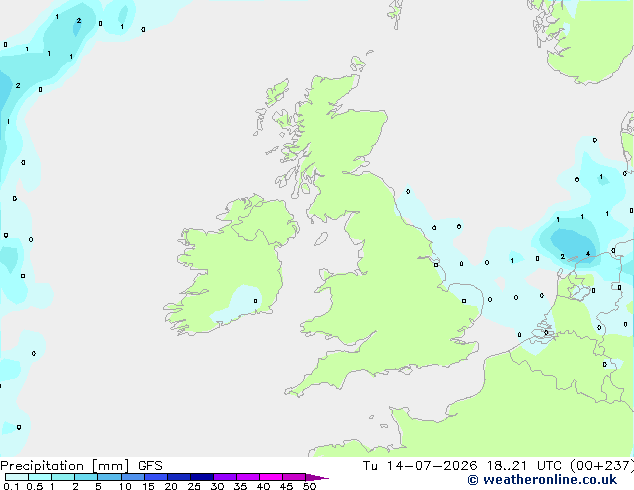
Task: Click the 35–40 mm legend color block
Action: click(x=247, y=477)
